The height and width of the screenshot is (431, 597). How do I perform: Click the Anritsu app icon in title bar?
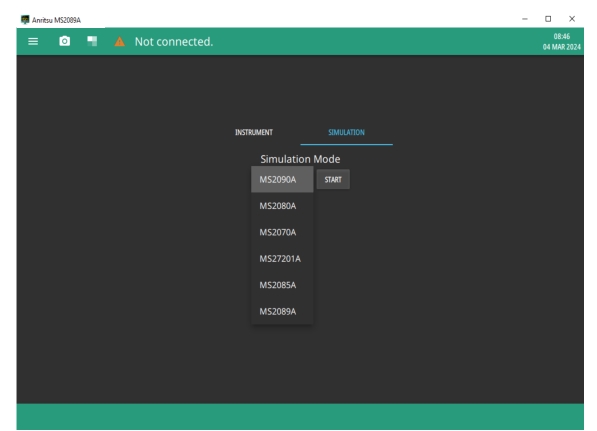[25, 19]
